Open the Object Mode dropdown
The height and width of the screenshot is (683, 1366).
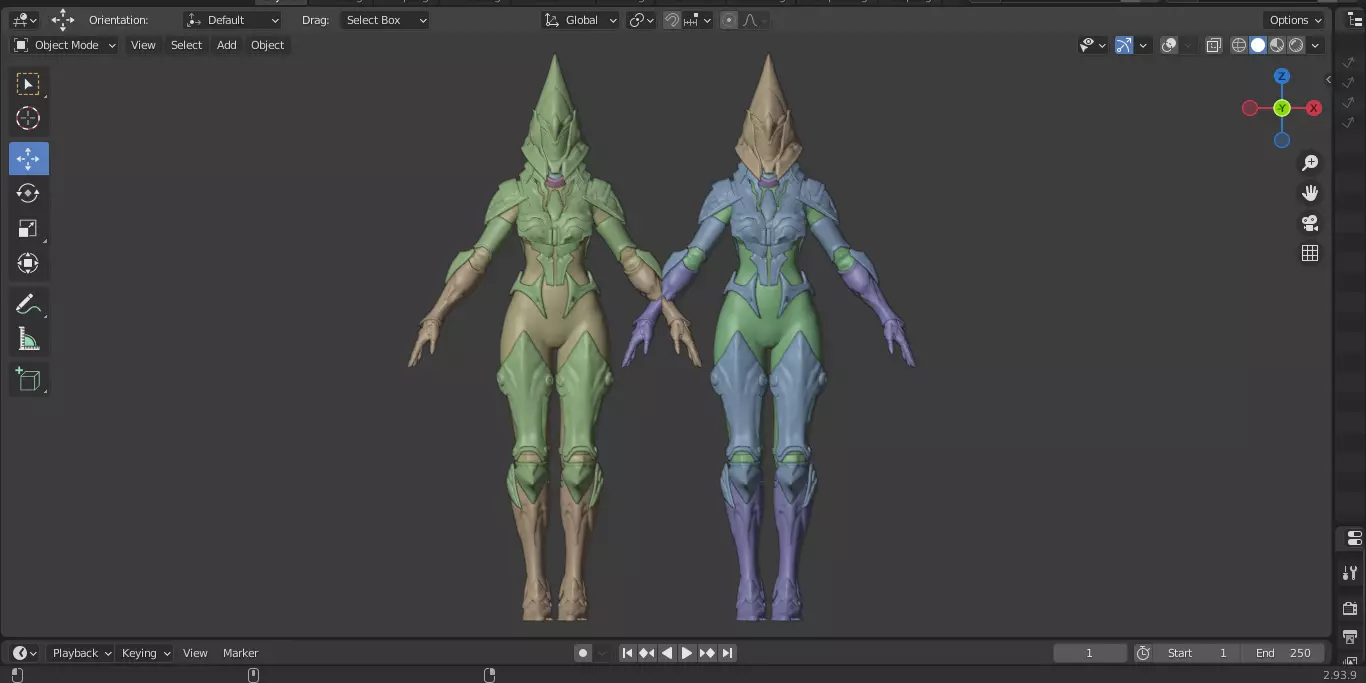(x=64, y=45)
